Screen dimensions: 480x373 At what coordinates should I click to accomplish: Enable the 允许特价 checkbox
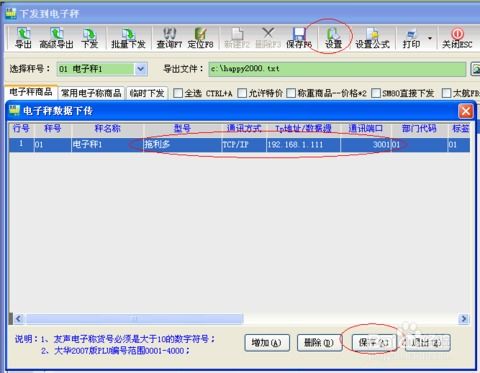(x=242, y=93)
